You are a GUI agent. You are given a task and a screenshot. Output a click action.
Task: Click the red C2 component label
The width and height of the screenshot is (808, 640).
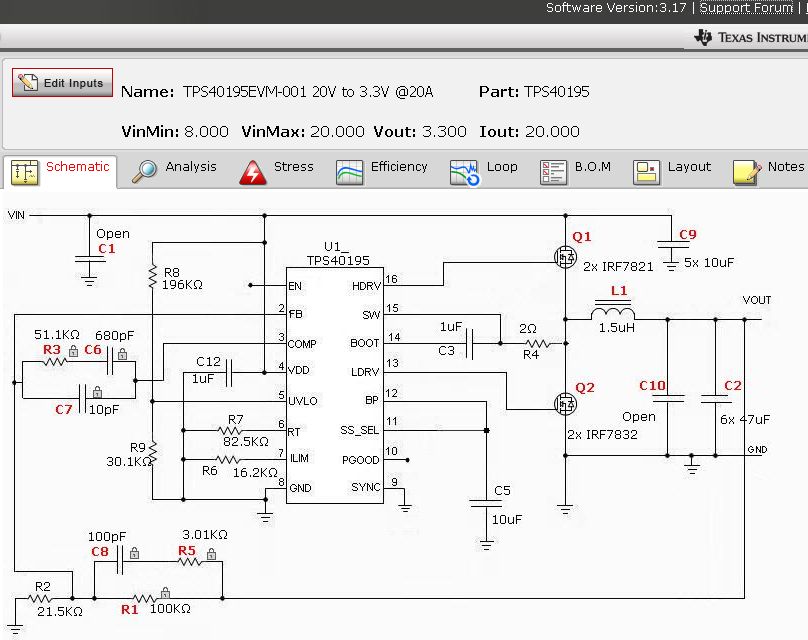[733, 385]
